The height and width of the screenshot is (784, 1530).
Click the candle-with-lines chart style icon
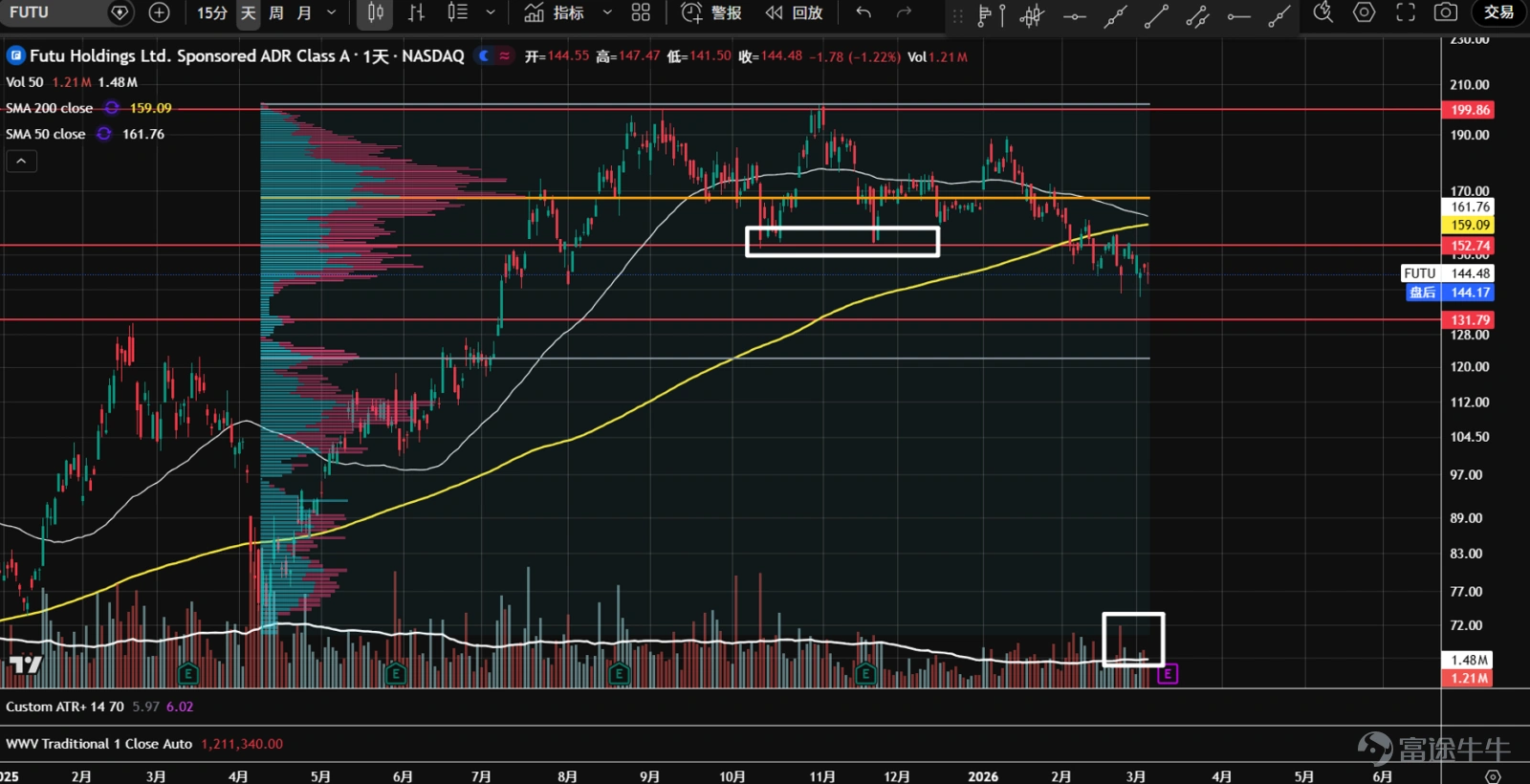pyautogui.click(x=457, y=12)
